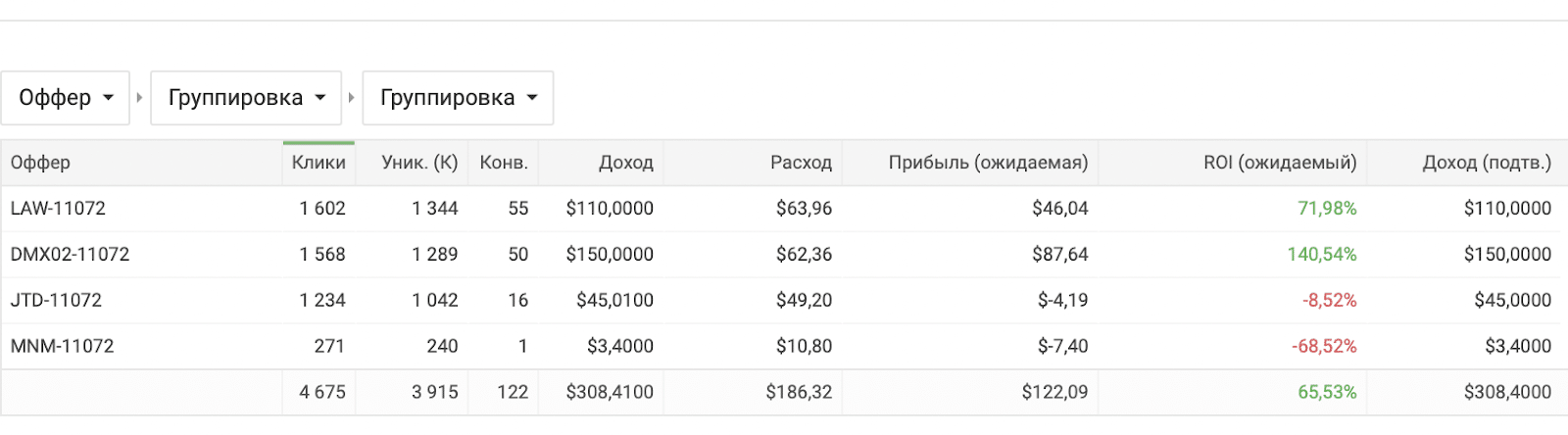
Task: Sort by Расход column header
Action: pos(801,163)
